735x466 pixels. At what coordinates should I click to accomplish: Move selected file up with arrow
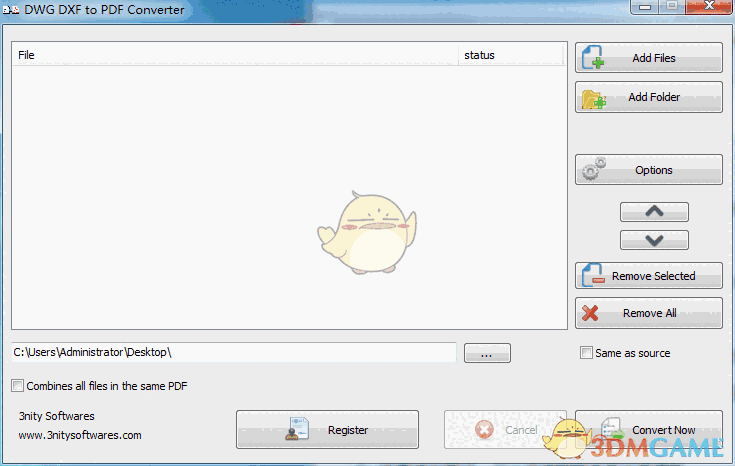click(x=654, y=212)
